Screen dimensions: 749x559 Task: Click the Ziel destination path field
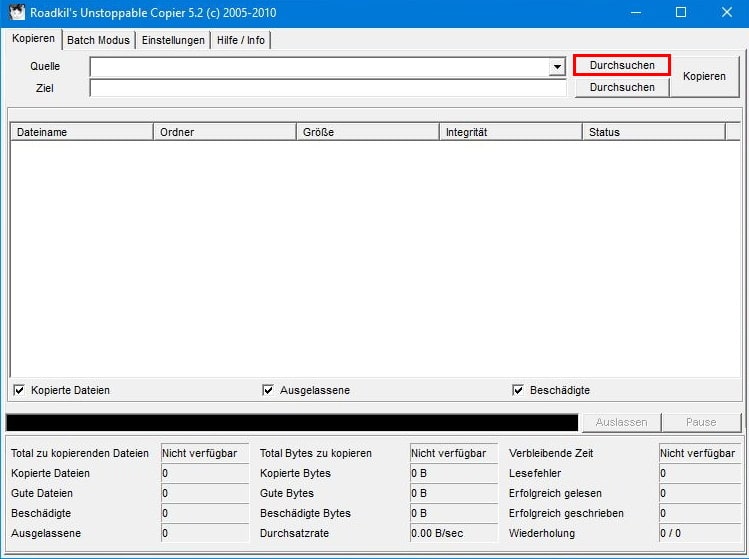pyautogui.click(x=328, y=88)
